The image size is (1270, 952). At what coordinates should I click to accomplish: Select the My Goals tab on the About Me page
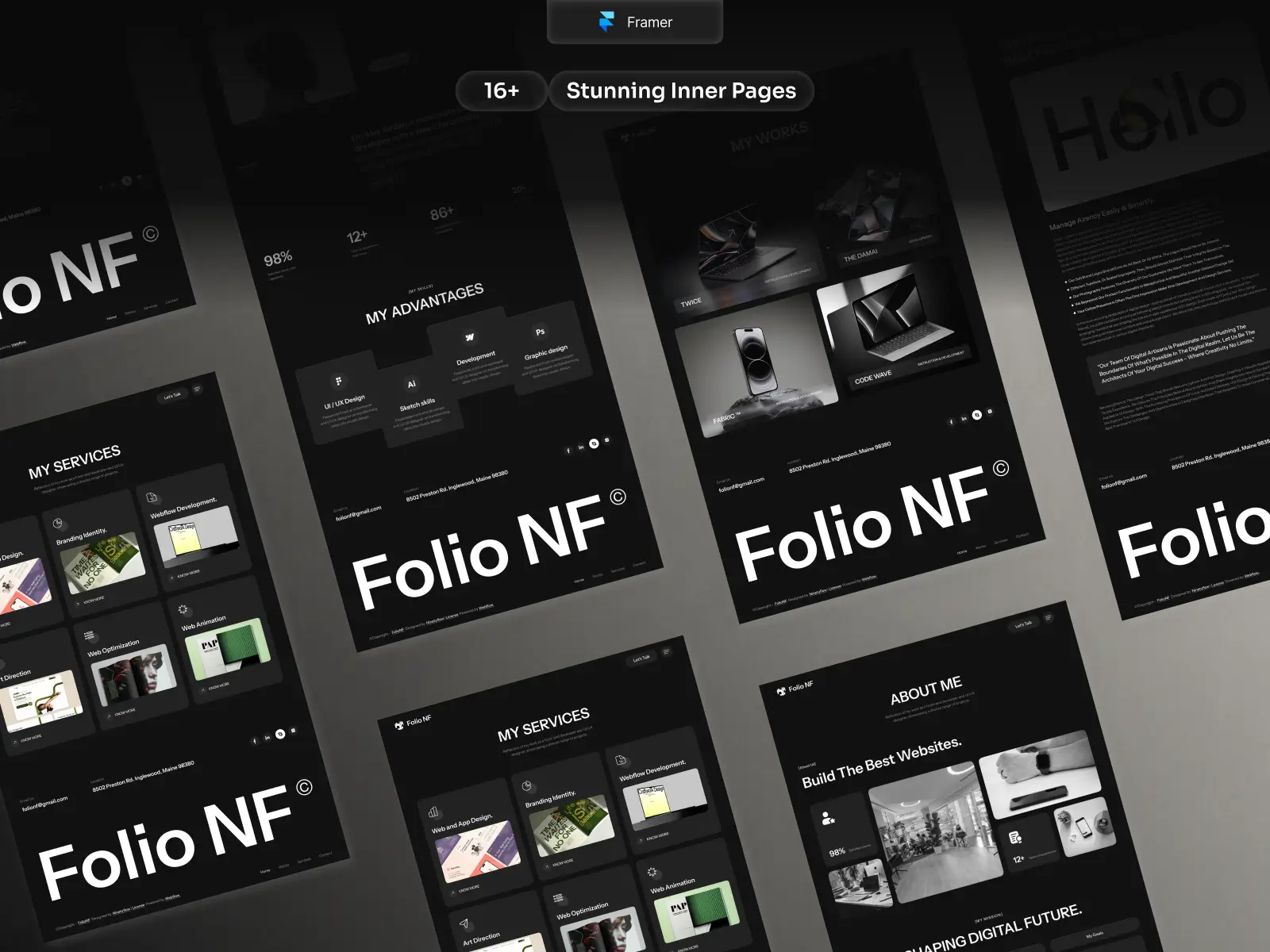(x=1095, y=935)
